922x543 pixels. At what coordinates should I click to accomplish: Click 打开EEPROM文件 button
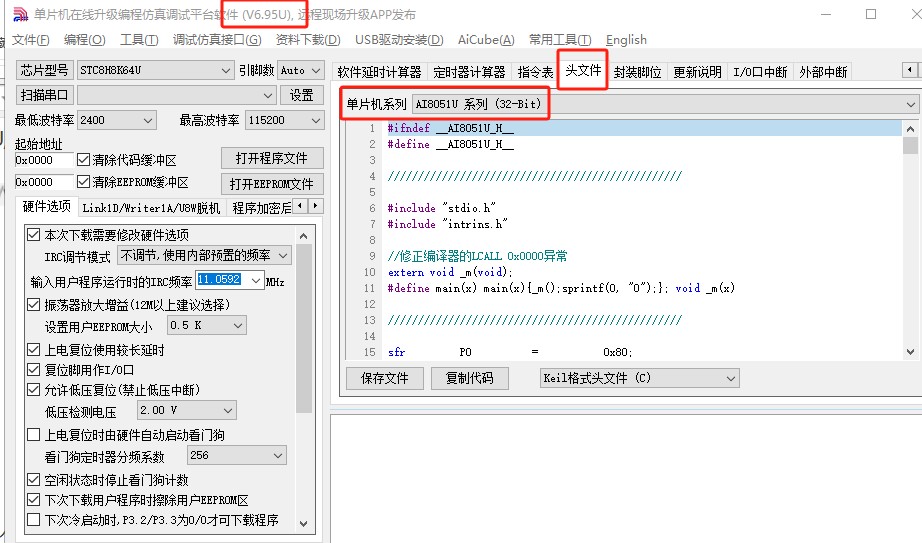click(272, 184)
